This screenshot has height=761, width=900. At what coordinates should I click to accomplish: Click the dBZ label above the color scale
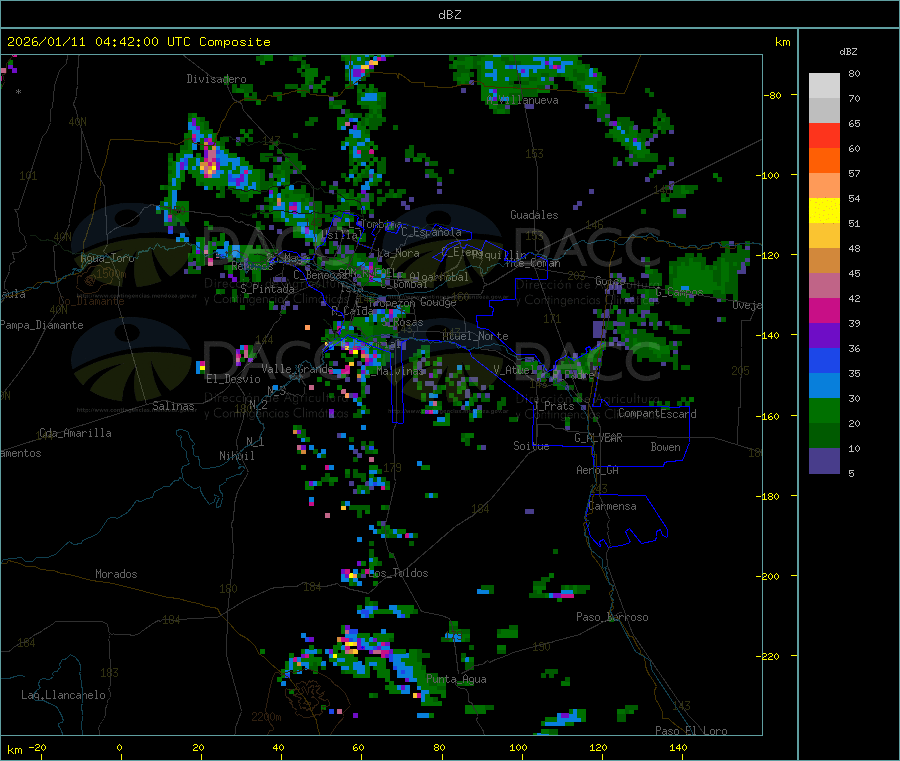point(848,52)
